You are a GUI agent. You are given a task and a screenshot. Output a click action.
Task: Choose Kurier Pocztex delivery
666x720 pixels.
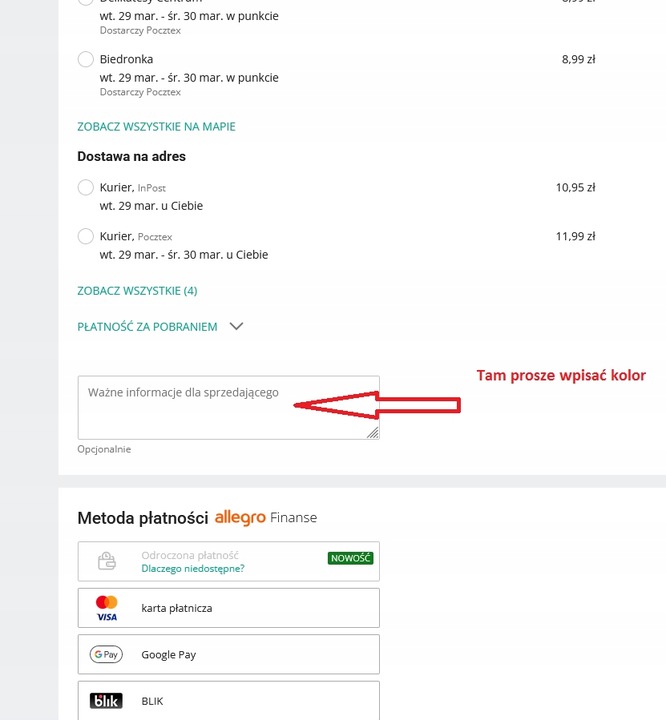[86, 237]
